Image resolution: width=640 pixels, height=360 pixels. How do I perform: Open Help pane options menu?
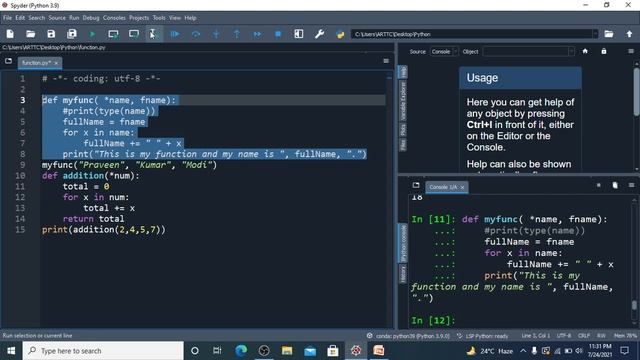pyautogui.click(x=631, y=51)
